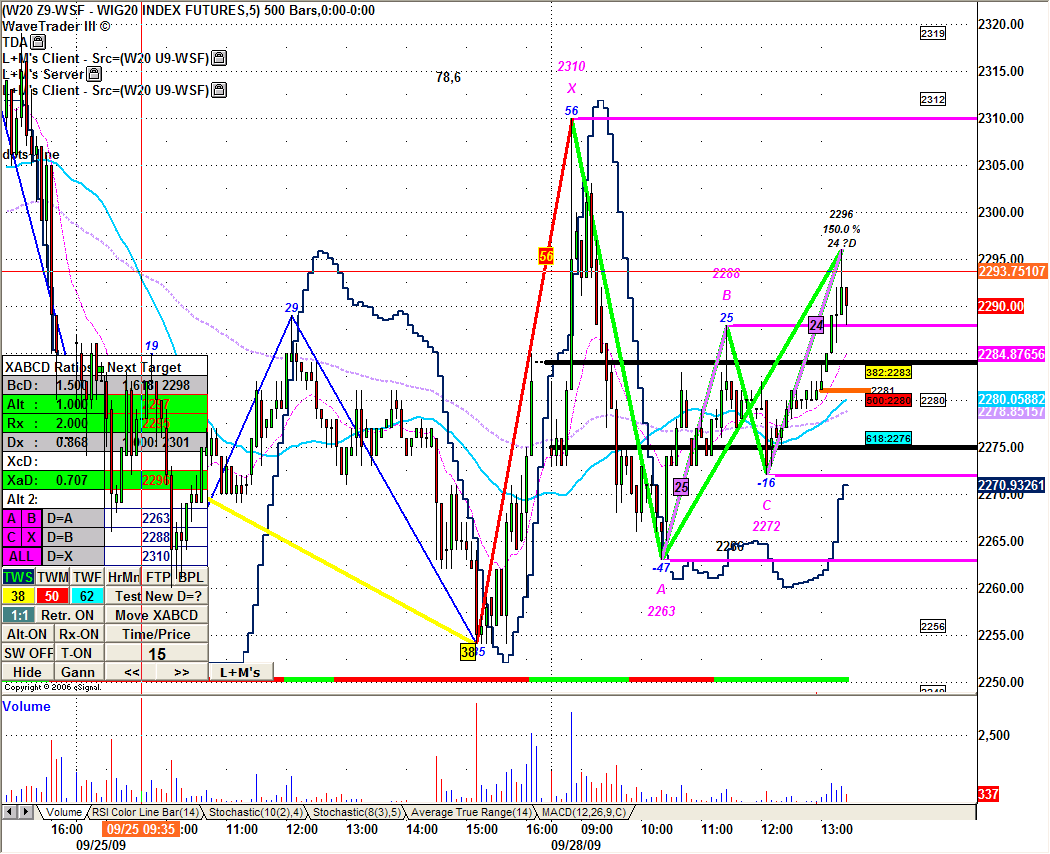Click the red 50 retracement swatch
The height and width of the screenshot is (854, 1050).
tap(52, 595)
